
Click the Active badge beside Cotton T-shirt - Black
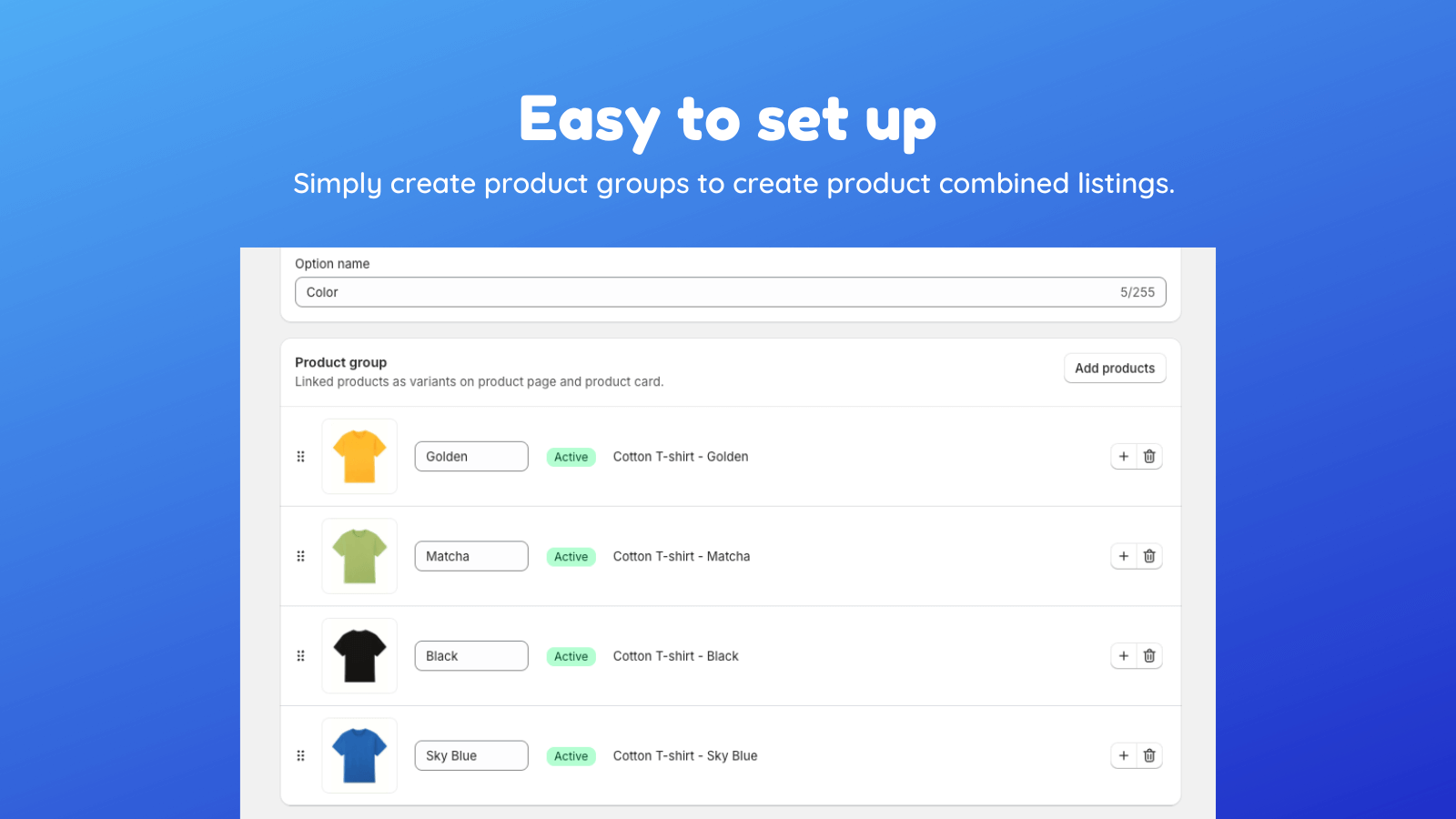[x=571, y=655]
